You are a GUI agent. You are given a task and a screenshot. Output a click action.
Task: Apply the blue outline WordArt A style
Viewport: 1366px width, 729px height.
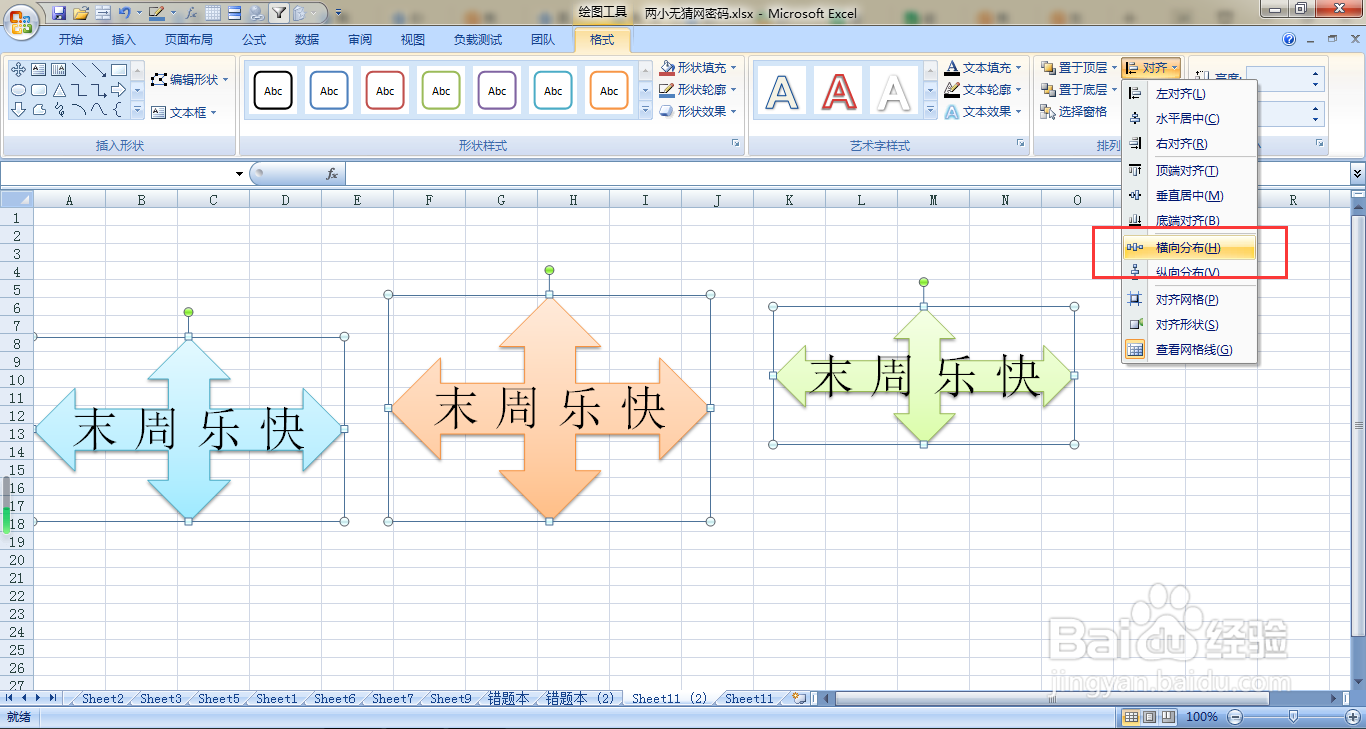click(x=782, y=91)
